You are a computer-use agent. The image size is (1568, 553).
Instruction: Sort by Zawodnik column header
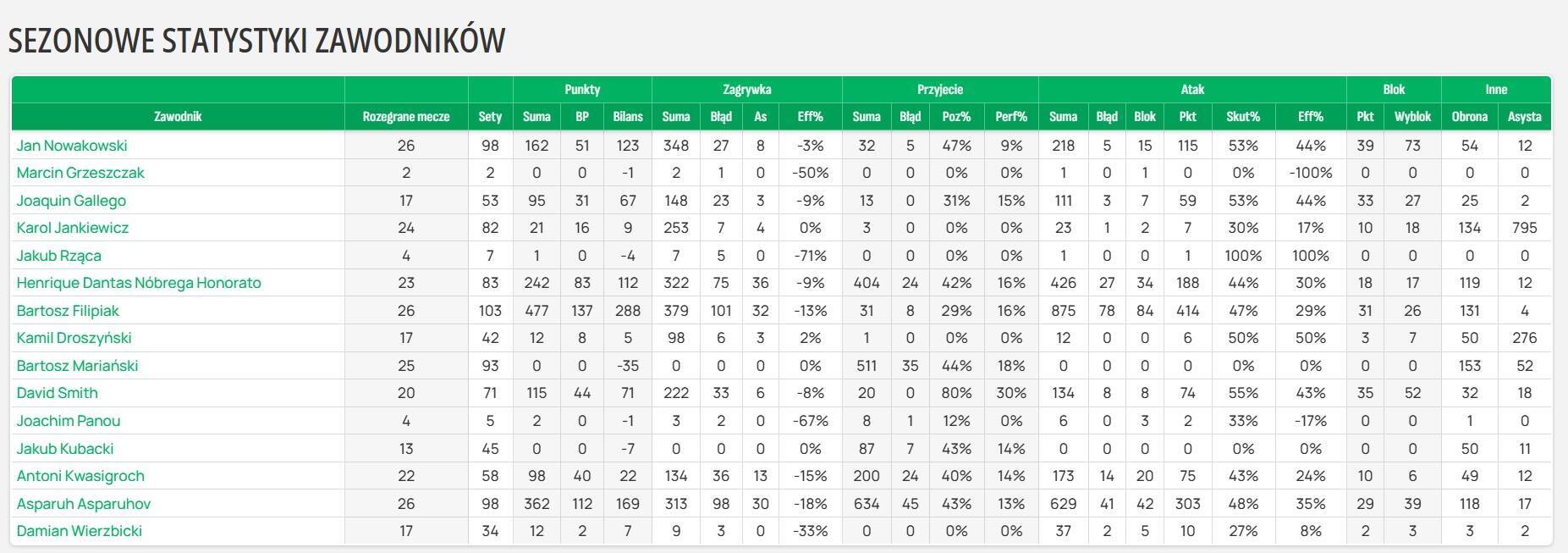point(178,117)
